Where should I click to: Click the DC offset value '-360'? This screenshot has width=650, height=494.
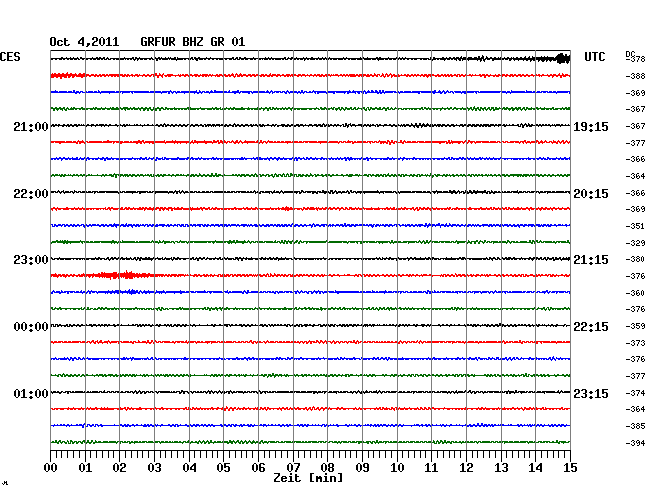tap(635, 293)
